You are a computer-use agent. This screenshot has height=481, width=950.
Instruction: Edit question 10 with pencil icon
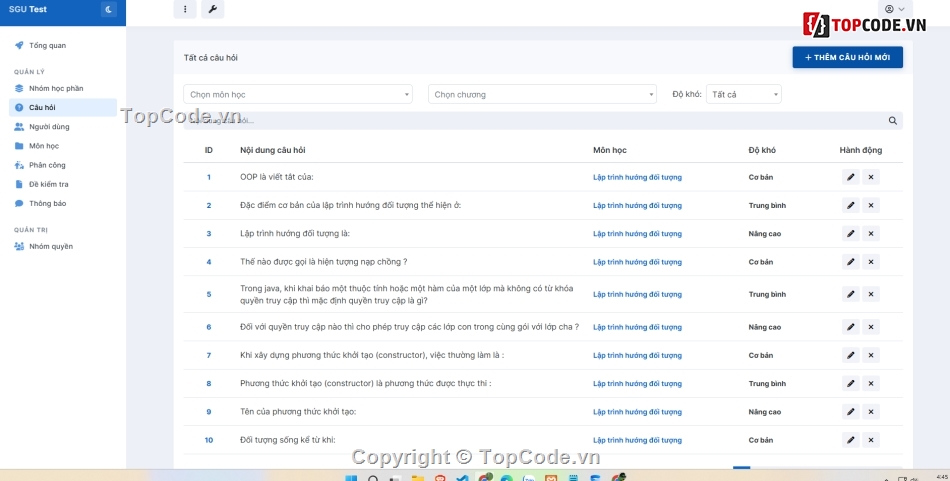pyautogui.click(x=851, y=440)
